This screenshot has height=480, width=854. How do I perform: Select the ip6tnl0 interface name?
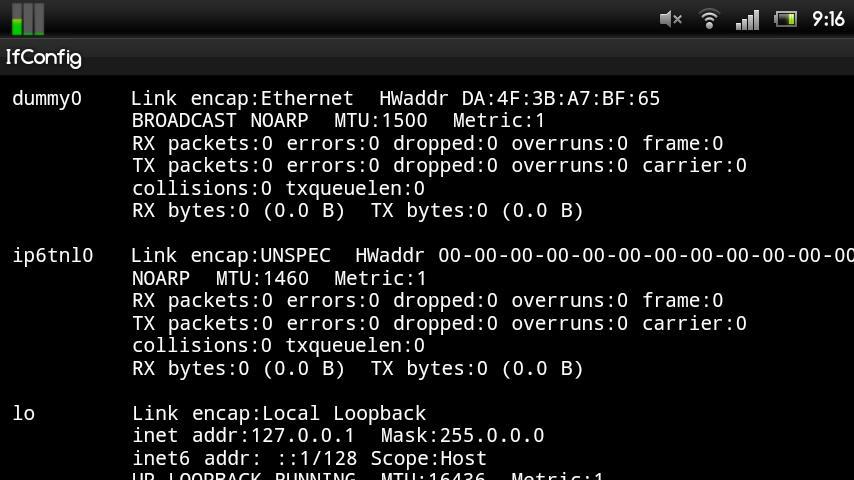click(x=53, y=256)
